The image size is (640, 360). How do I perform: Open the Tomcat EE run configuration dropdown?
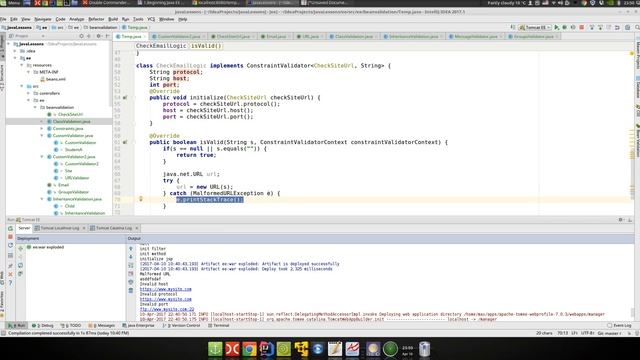[535, 27]
